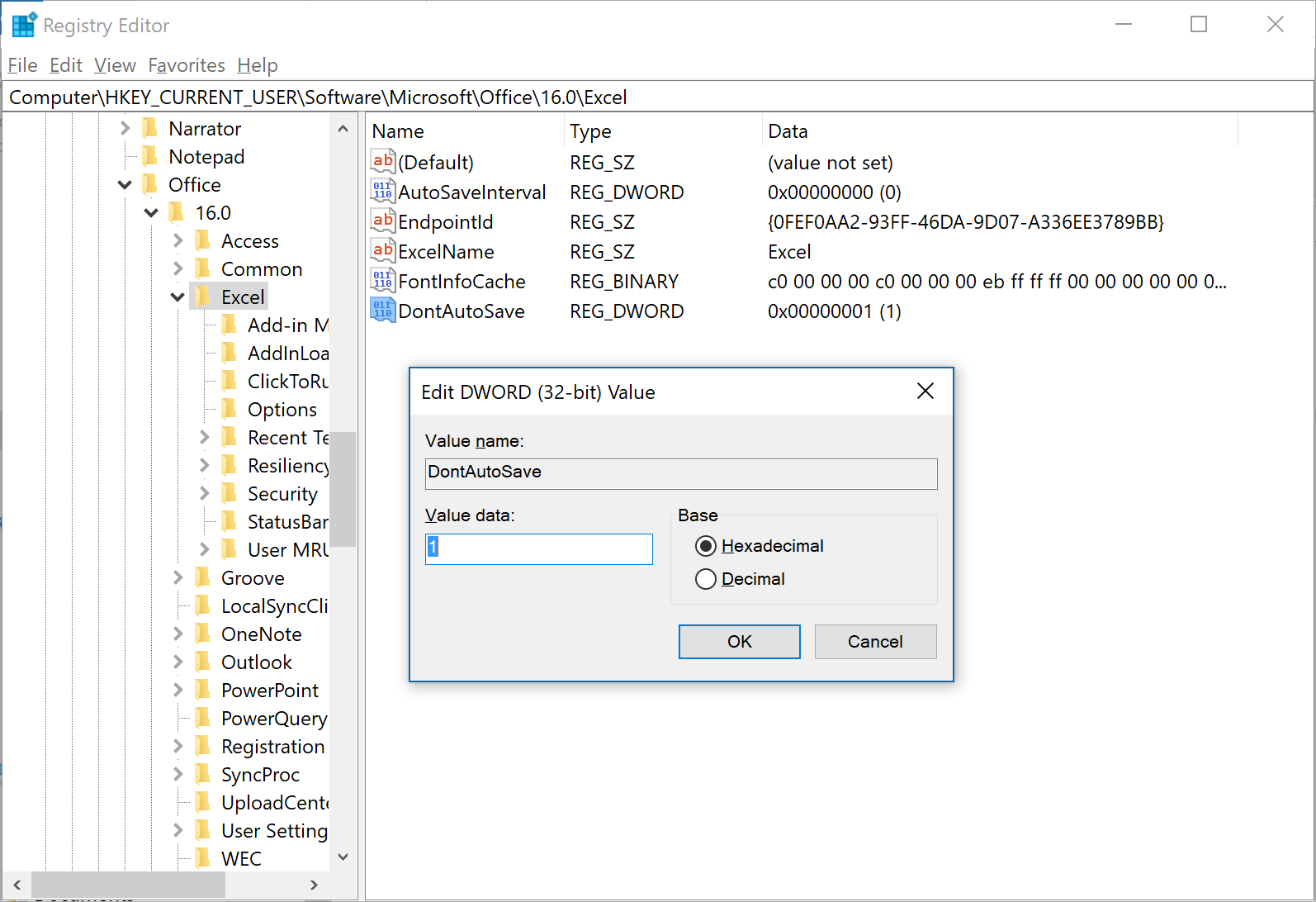This screenshot has width=1316, height=902.
Task: Select the ExcelName string value icon
Action: coord(382,251)
